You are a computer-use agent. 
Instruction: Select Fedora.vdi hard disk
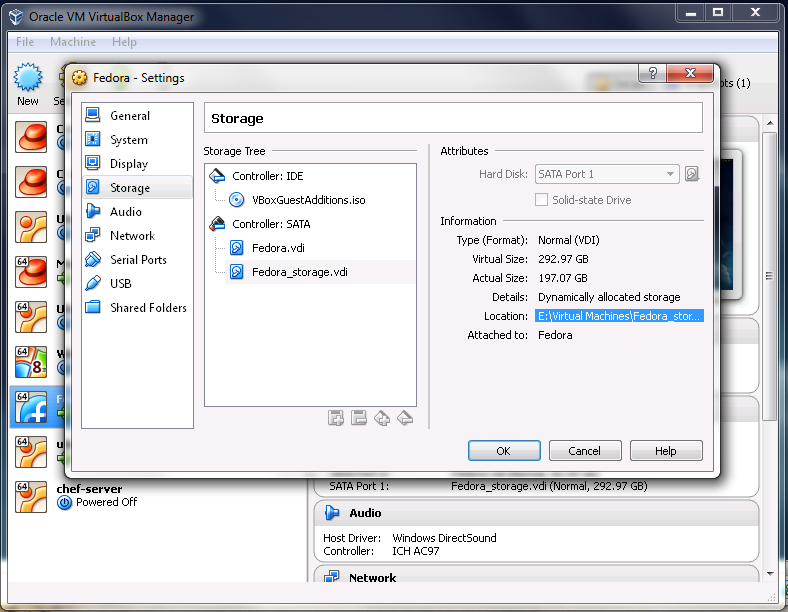tap(277, 248)
